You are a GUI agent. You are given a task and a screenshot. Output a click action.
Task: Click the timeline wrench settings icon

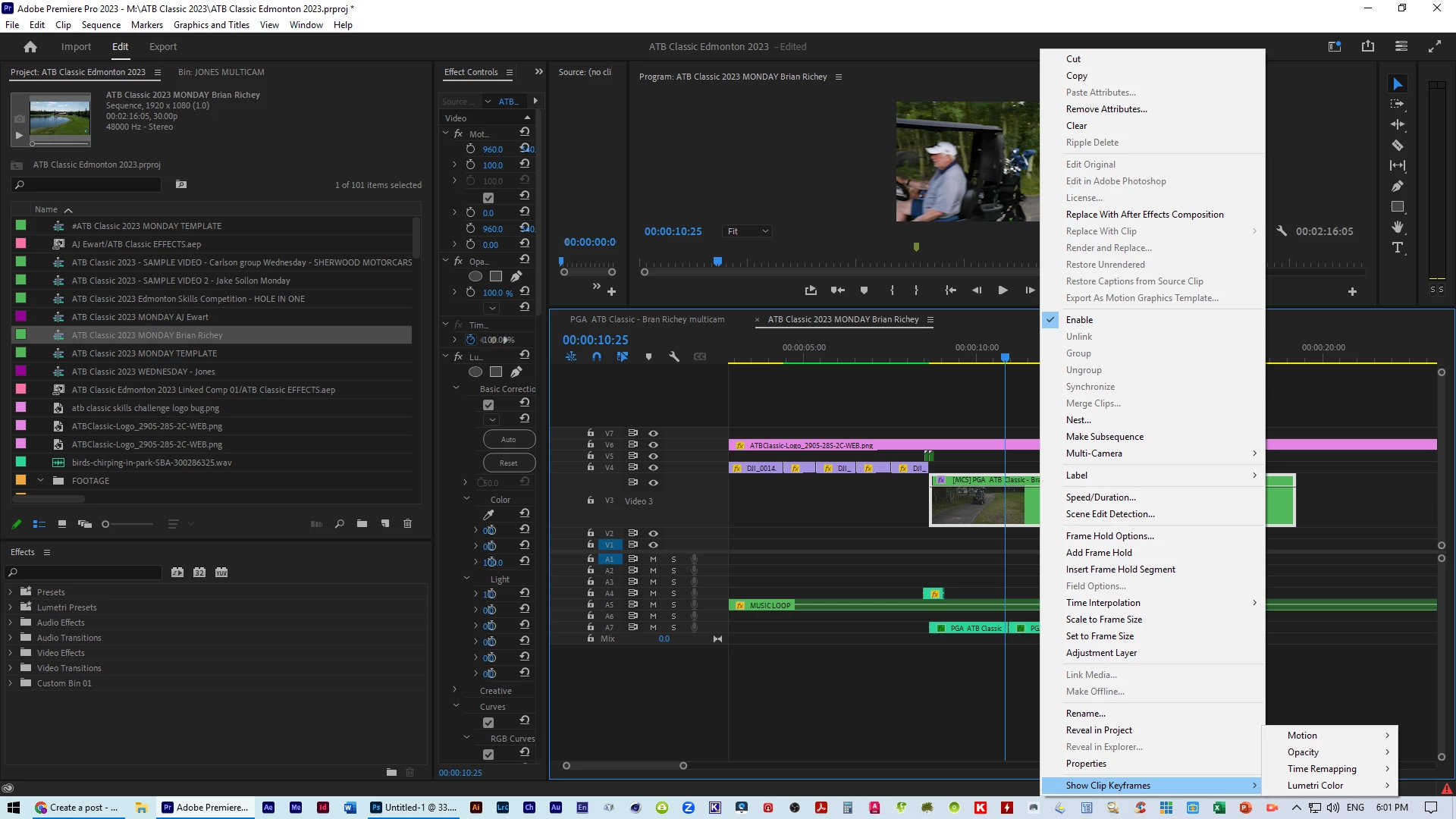tap(674, 356)
